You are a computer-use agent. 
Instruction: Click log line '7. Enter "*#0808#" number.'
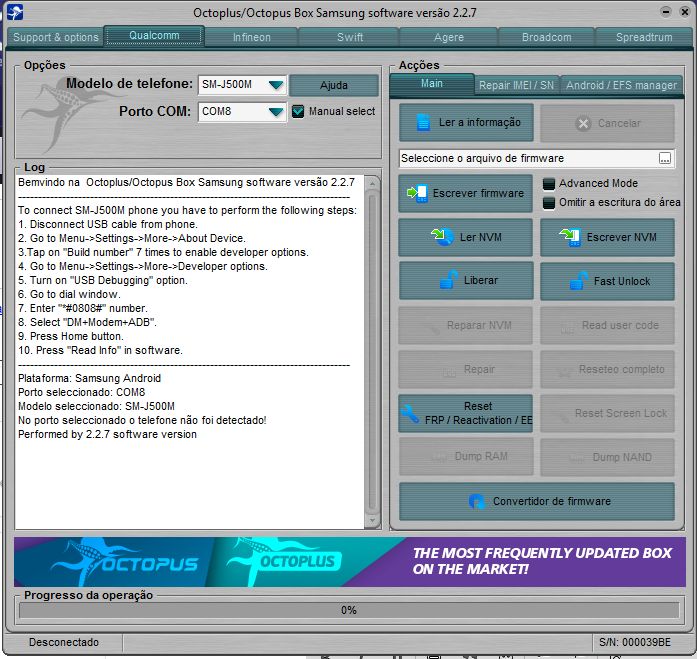(83, 308)
